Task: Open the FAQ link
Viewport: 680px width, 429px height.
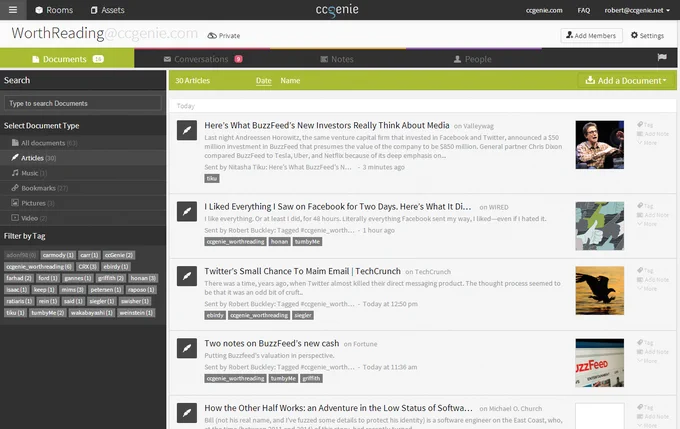Action: click(583, 10)
